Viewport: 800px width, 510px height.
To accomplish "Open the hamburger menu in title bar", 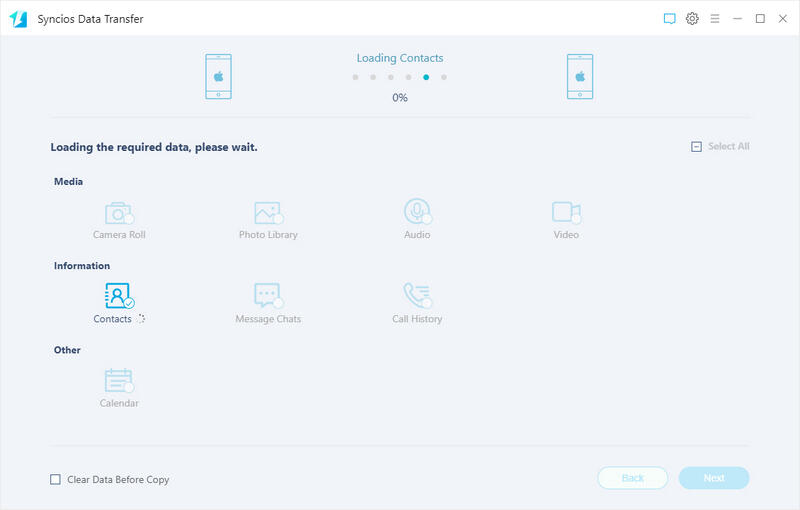I will (714, 19).
